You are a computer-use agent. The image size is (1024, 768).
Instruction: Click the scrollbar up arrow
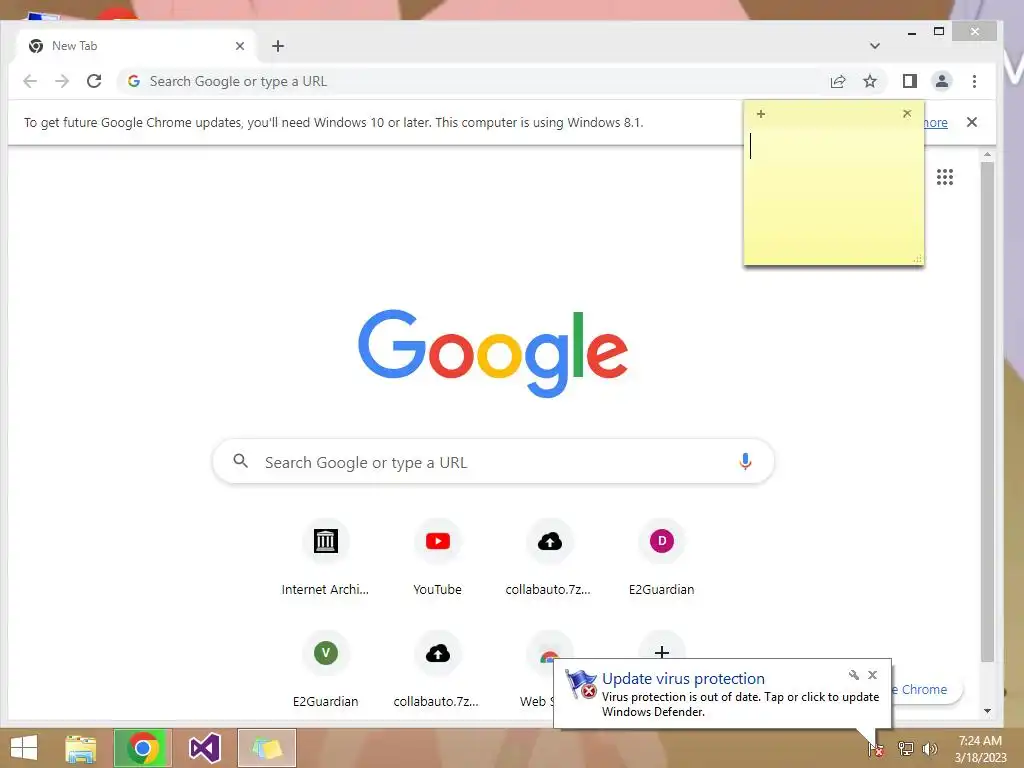tap(987, 155)
